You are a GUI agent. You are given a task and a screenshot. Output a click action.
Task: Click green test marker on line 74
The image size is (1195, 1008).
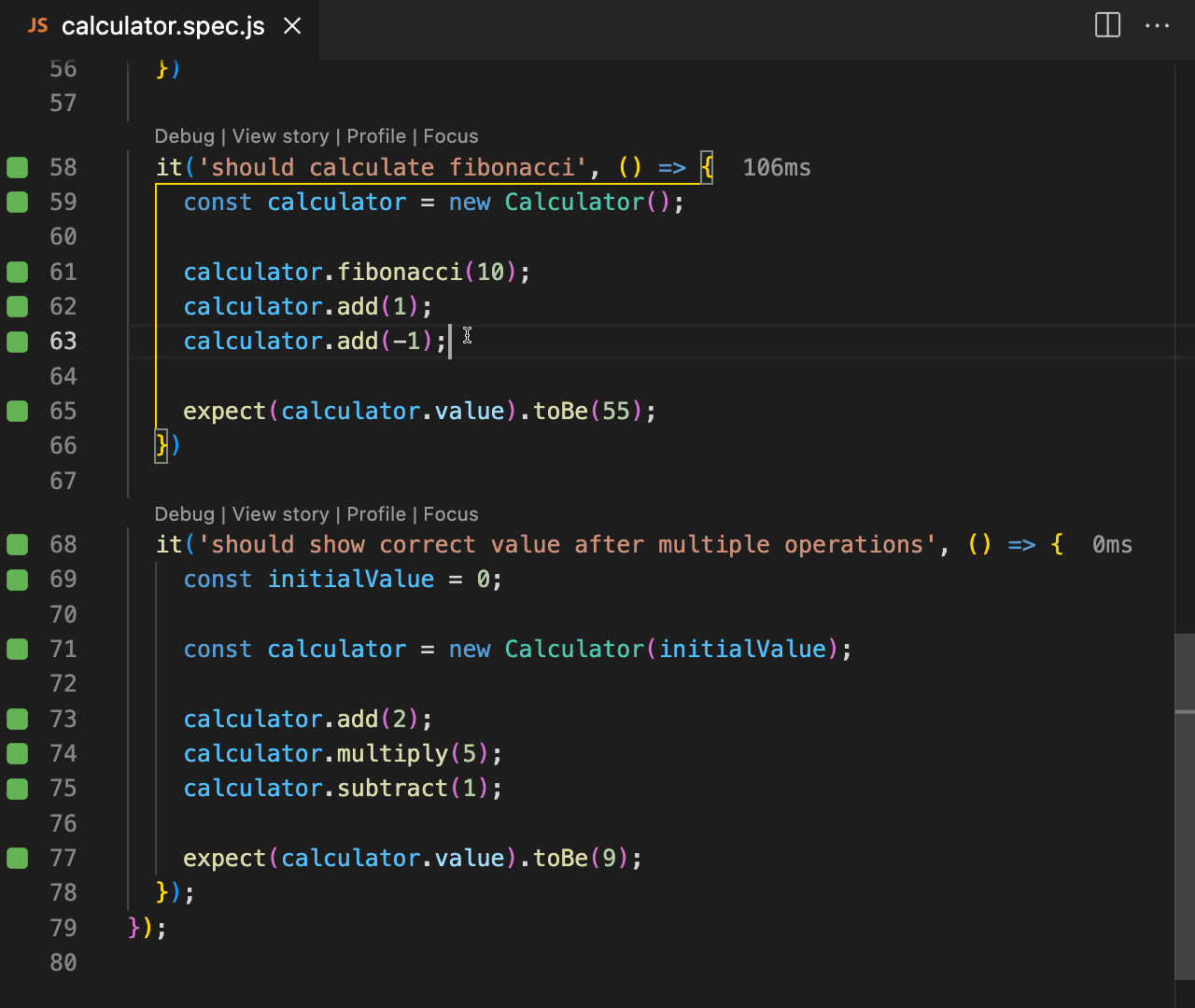(18, 753)
